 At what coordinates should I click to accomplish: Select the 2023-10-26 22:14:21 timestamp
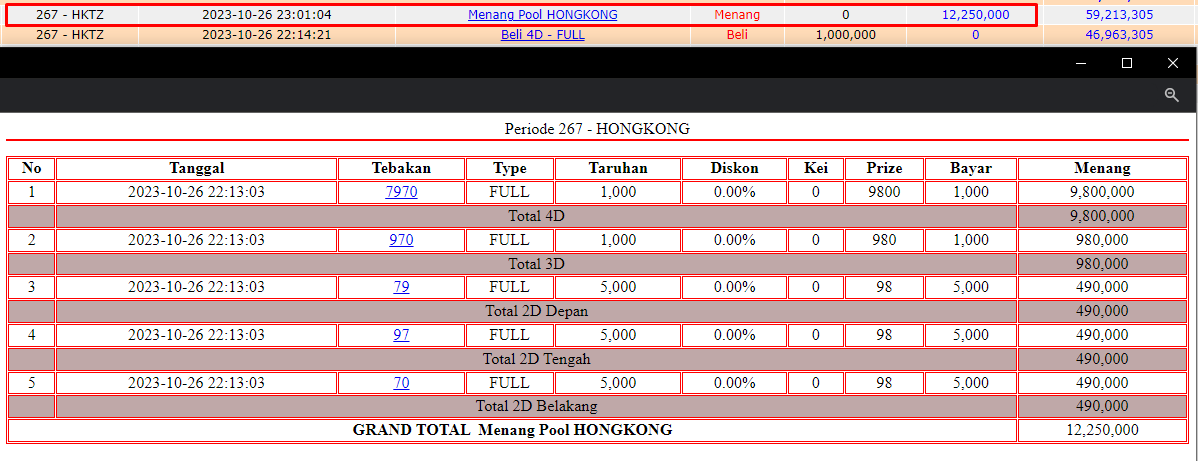click(267, 34)
